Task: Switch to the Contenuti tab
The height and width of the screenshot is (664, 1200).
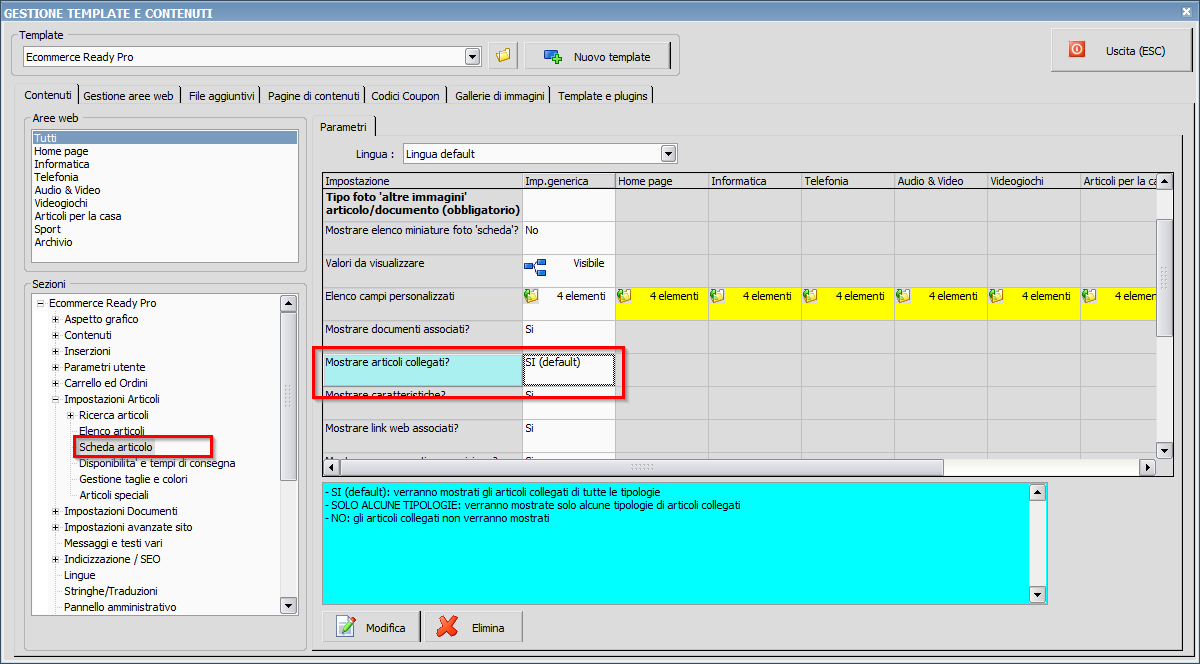Action: pyautogui.click(x=48, y=95)
